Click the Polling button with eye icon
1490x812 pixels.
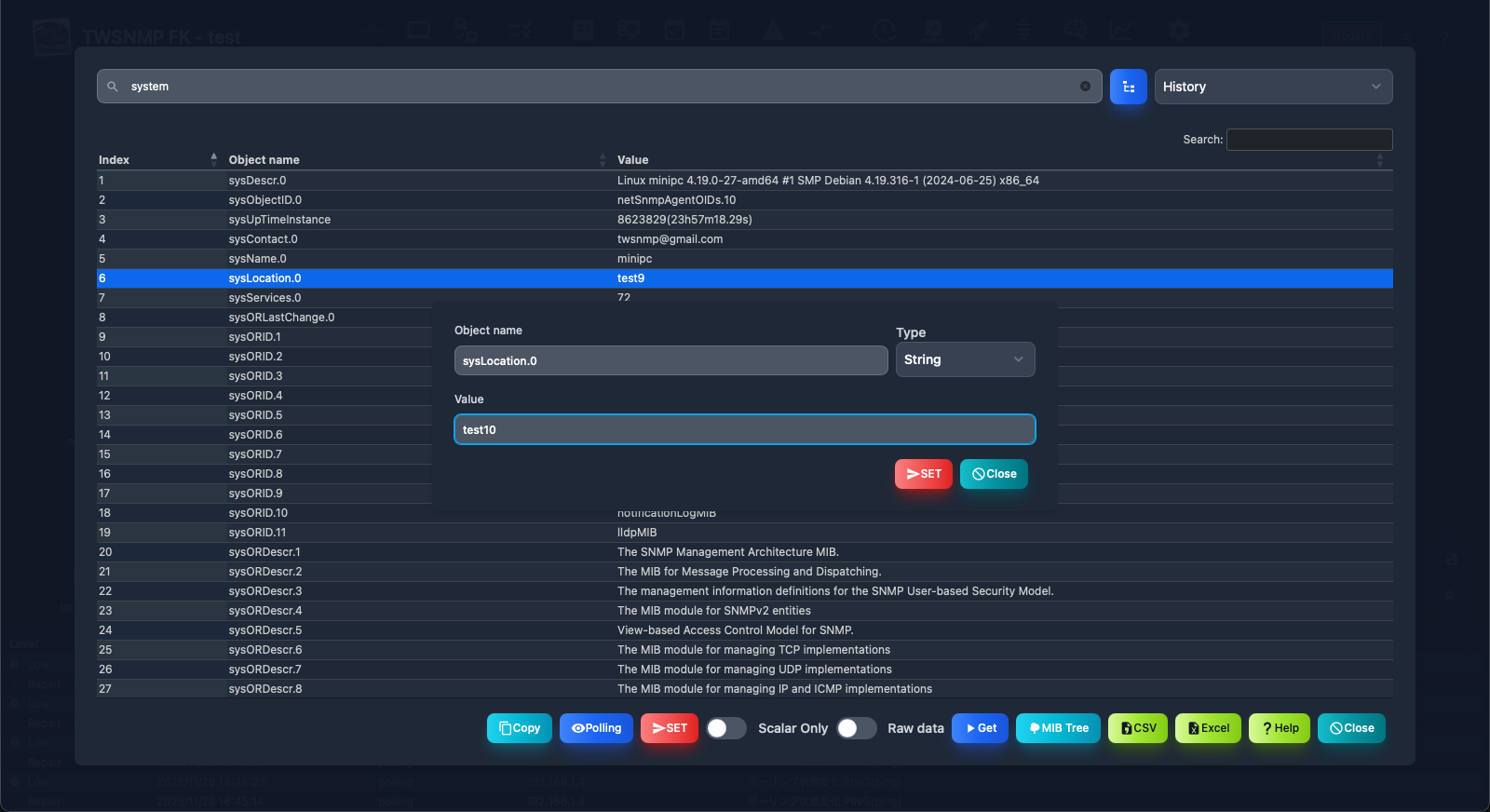tap(596, 728)
